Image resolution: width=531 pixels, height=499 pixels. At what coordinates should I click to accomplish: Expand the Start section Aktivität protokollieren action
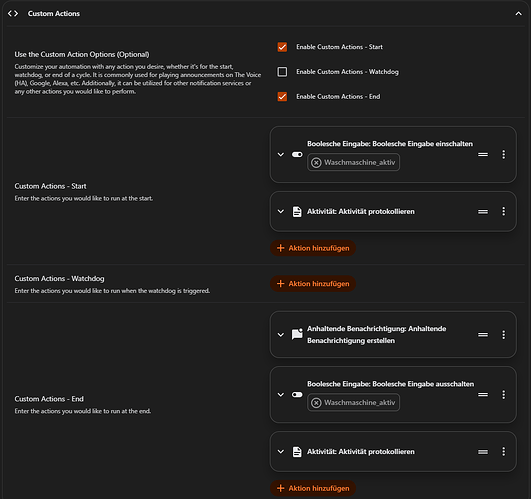[x=281, y=212]
